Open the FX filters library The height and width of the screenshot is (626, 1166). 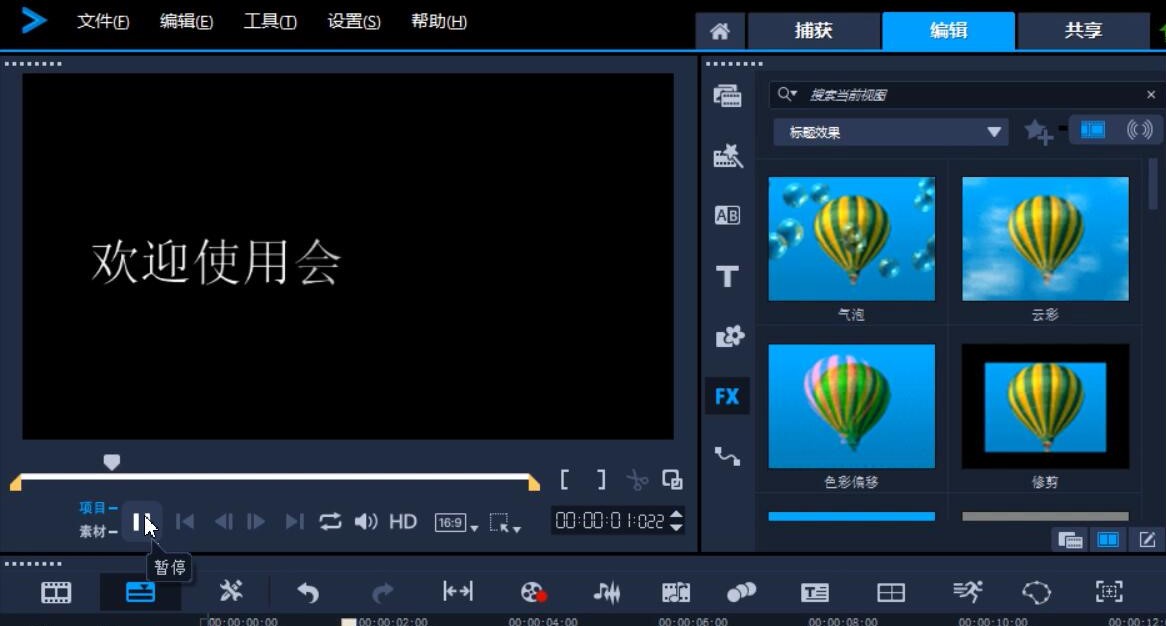tap(727, 396)
